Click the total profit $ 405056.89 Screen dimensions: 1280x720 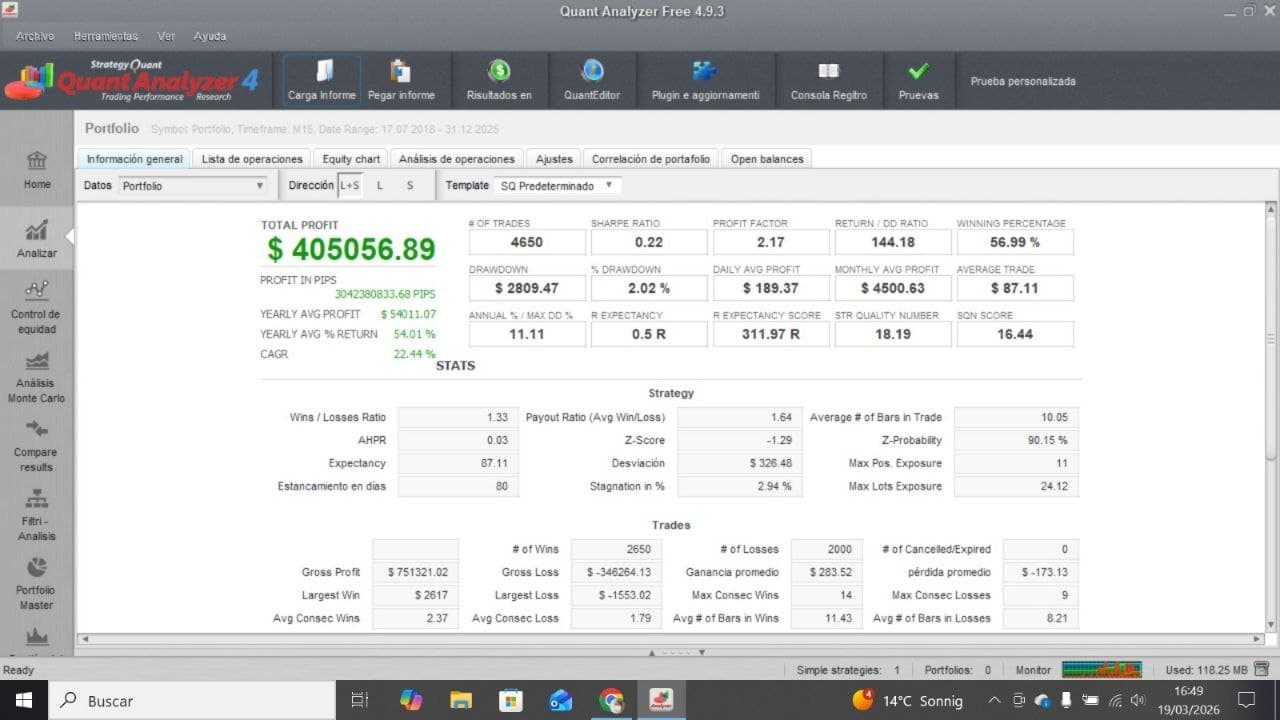(351, 249)
